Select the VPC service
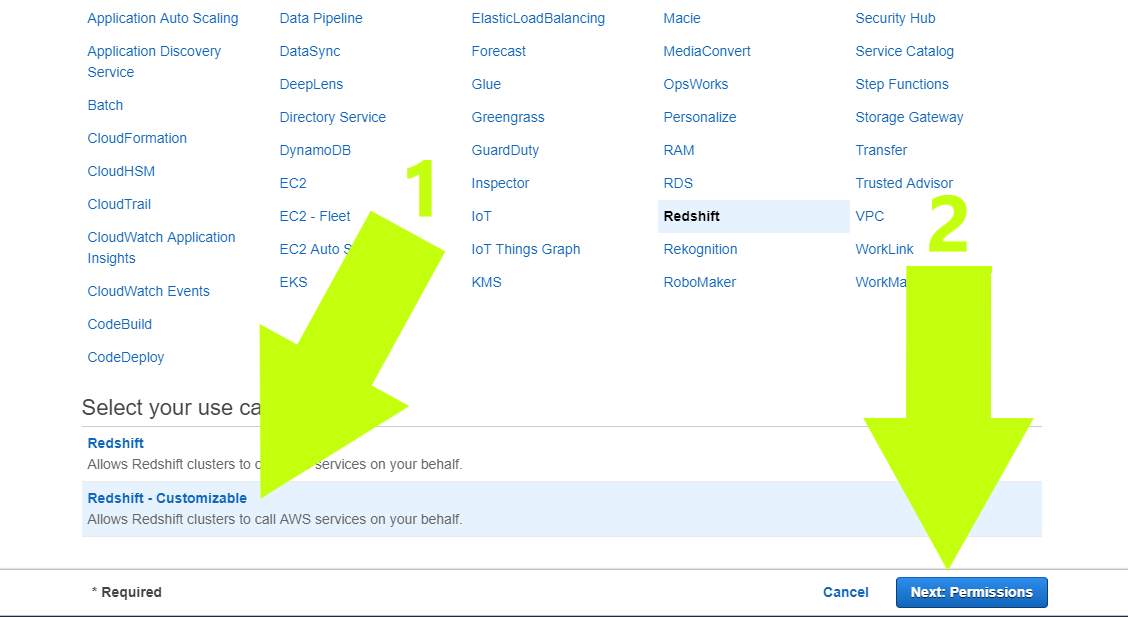Viewport: 1128px width, 617px height. pos(868,216)
